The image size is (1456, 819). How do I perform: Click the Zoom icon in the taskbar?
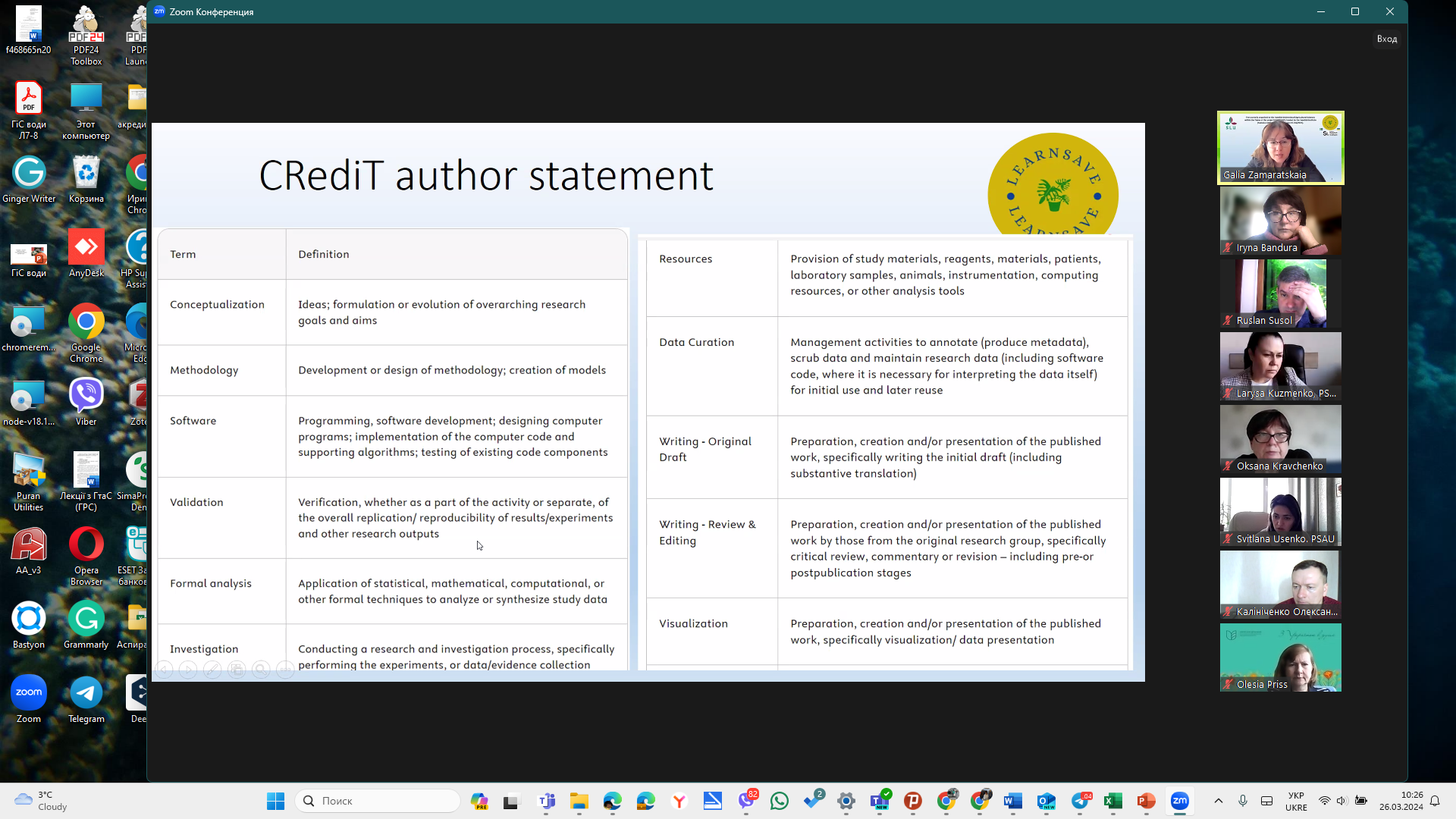(1179, 801)
